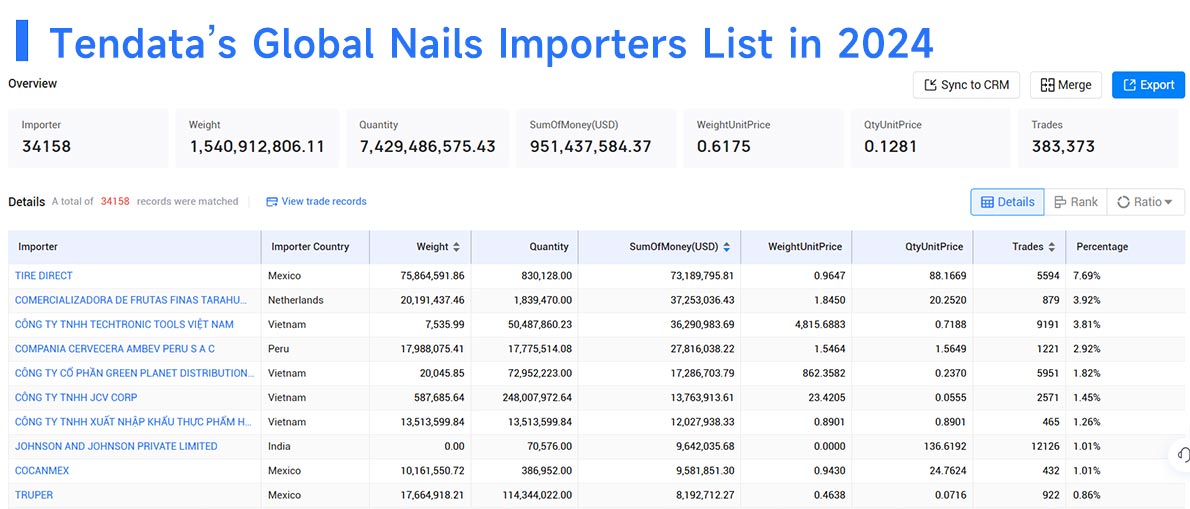Click the 248,007,972.64 quantity cell
1190x509 pixels.
coord(526,397)
